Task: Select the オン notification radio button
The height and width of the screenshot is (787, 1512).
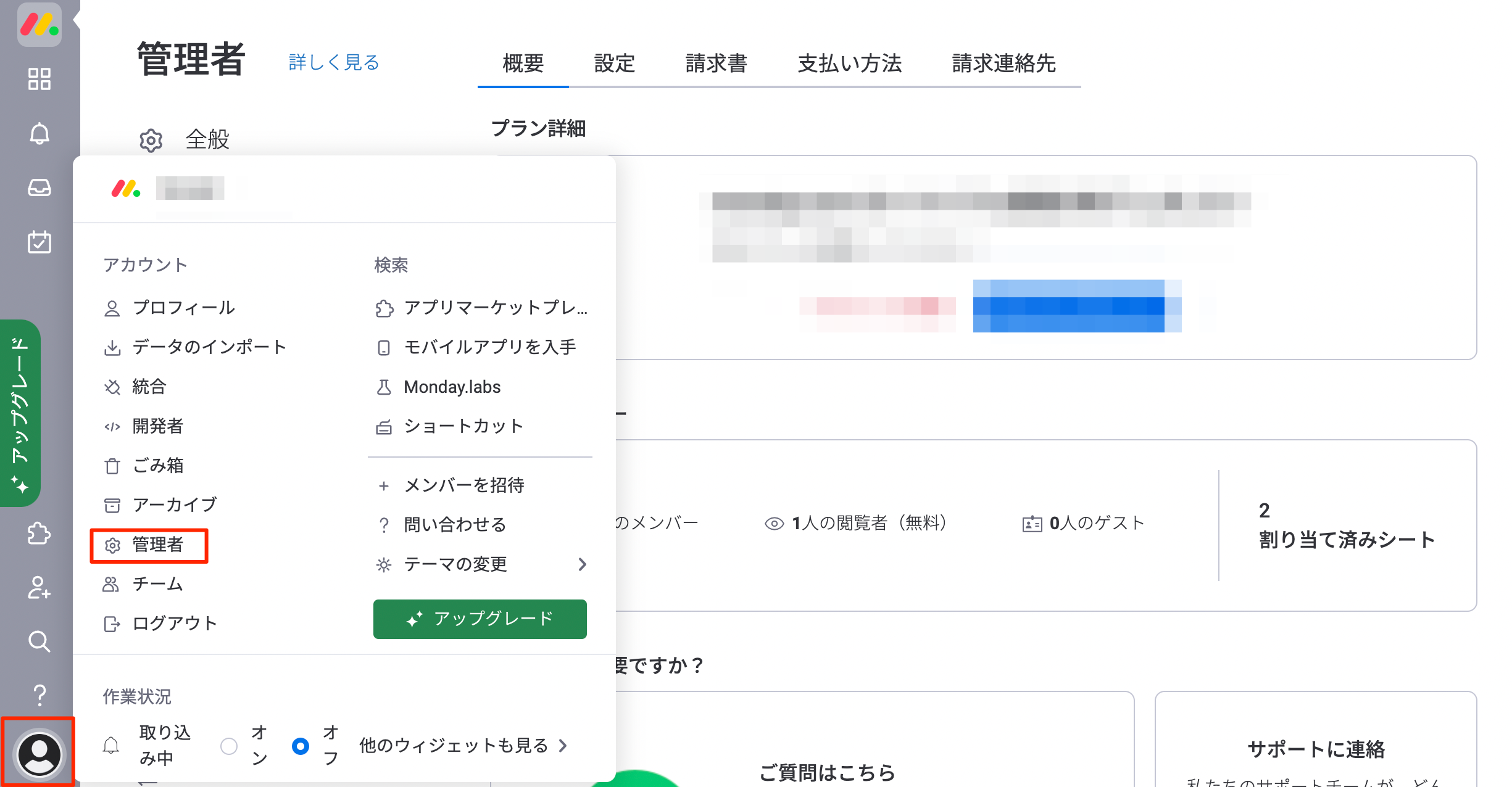Action: [x=229, y=746]
